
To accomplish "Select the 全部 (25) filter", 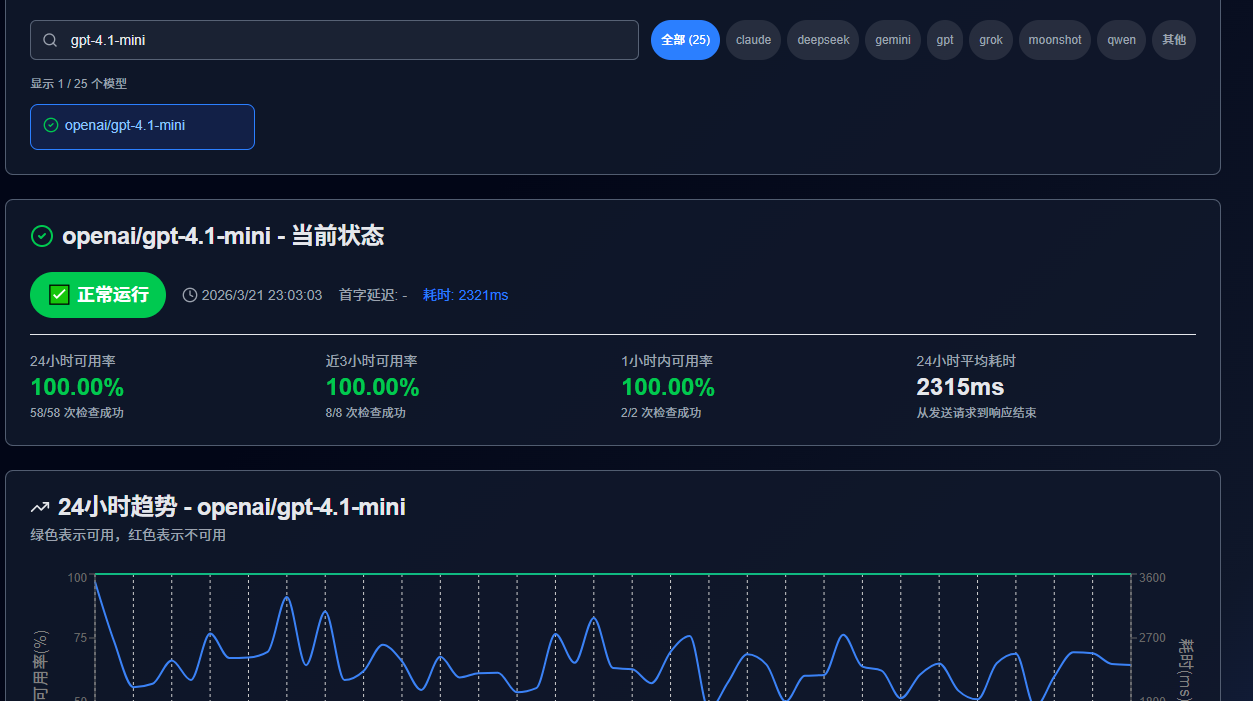I will [x=685, y=40].
